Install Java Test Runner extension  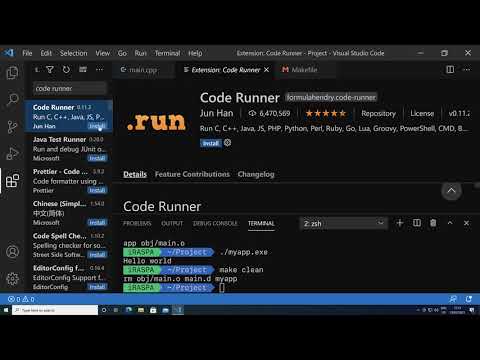tap(97, 158)
